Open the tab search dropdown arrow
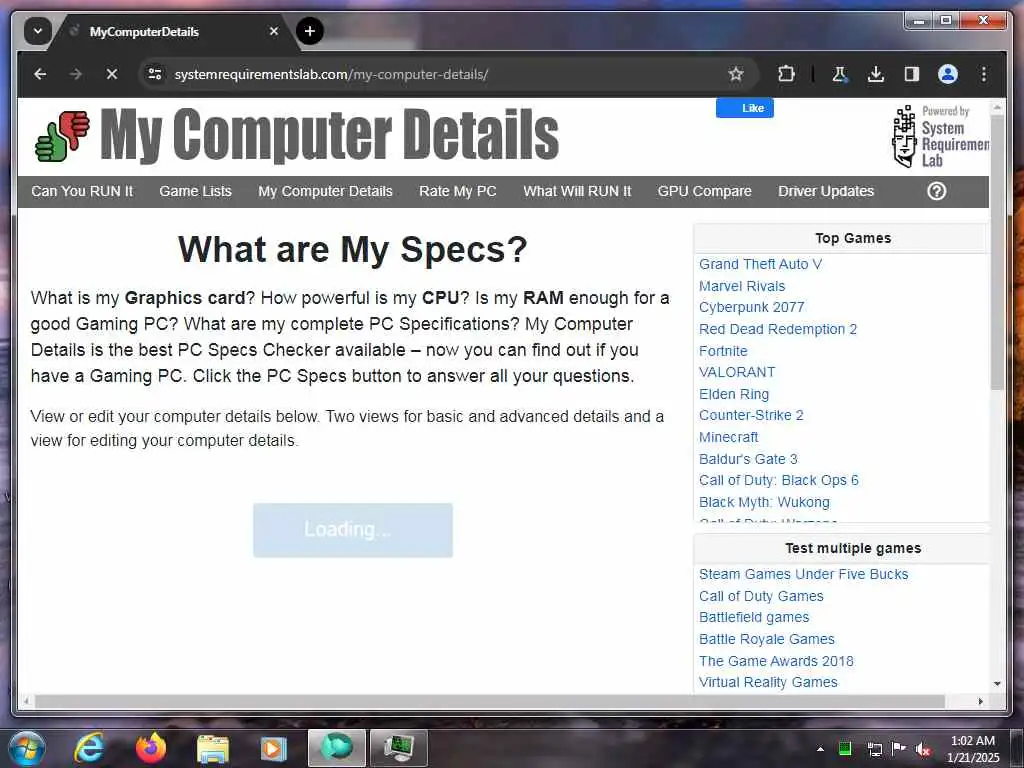1024x768 pixels. coord(38,31)
